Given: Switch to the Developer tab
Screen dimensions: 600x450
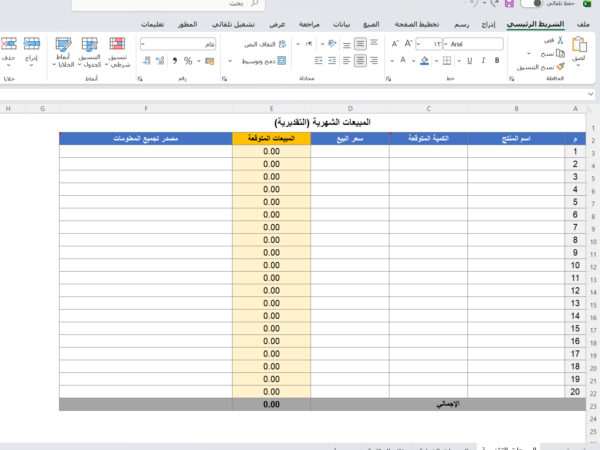Looking at the screenshot, I should pyautogui.click(x=188, y=24).
